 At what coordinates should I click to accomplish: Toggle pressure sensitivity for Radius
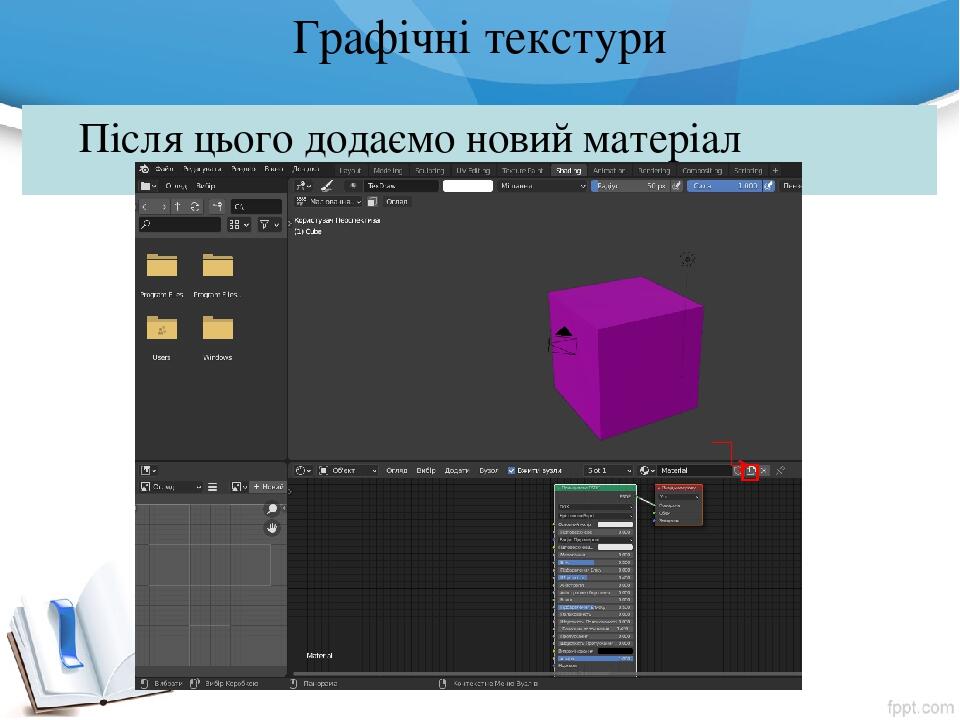tap(676, 186)
